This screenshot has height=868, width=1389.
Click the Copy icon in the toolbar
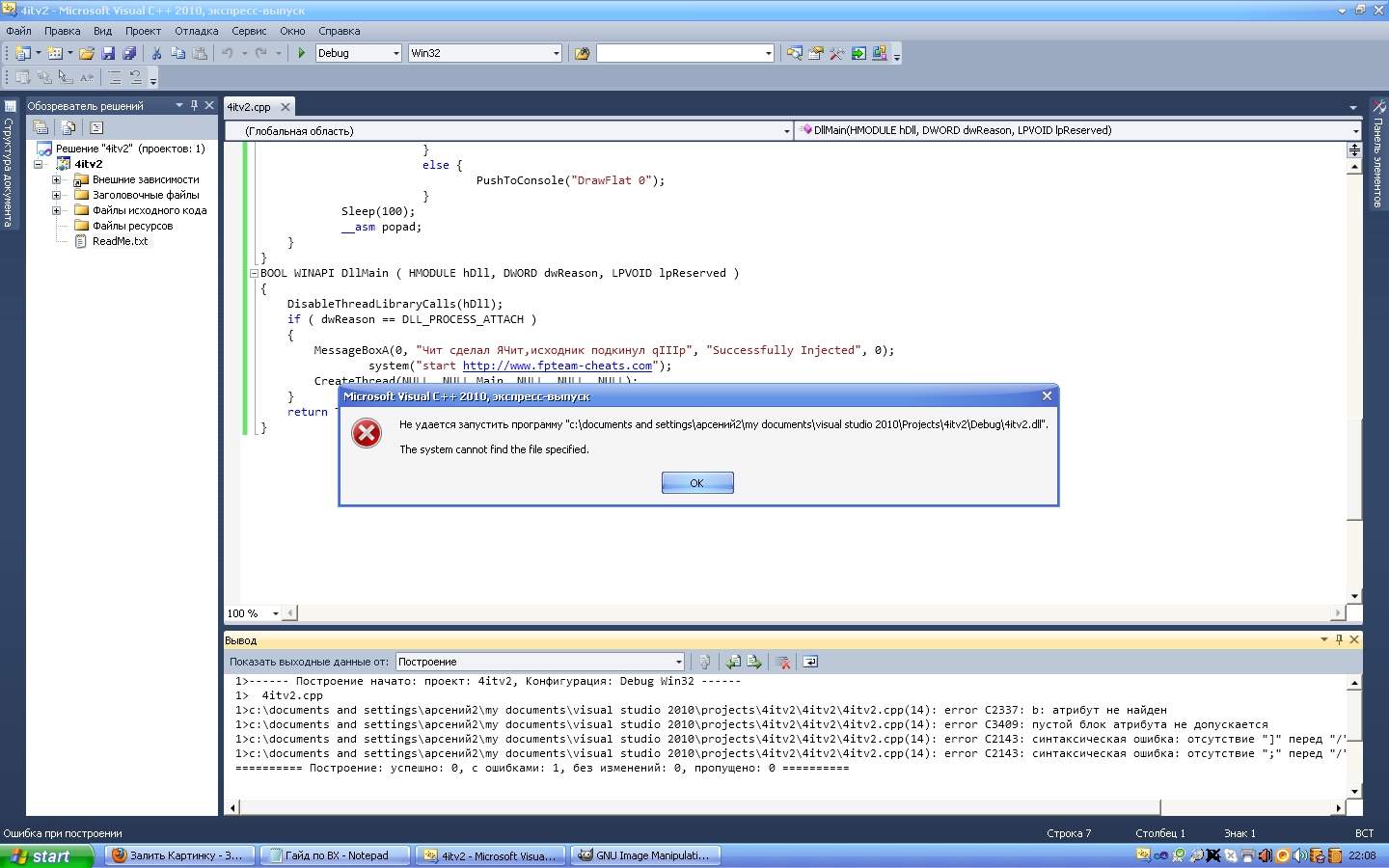coord(177,53)
